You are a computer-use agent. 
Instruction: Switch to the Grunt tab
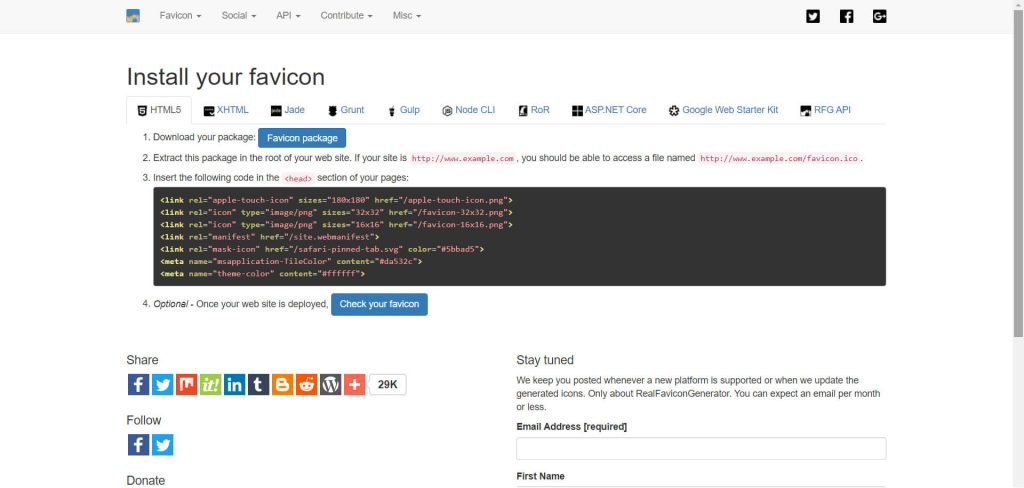click(x=346, y=110)
